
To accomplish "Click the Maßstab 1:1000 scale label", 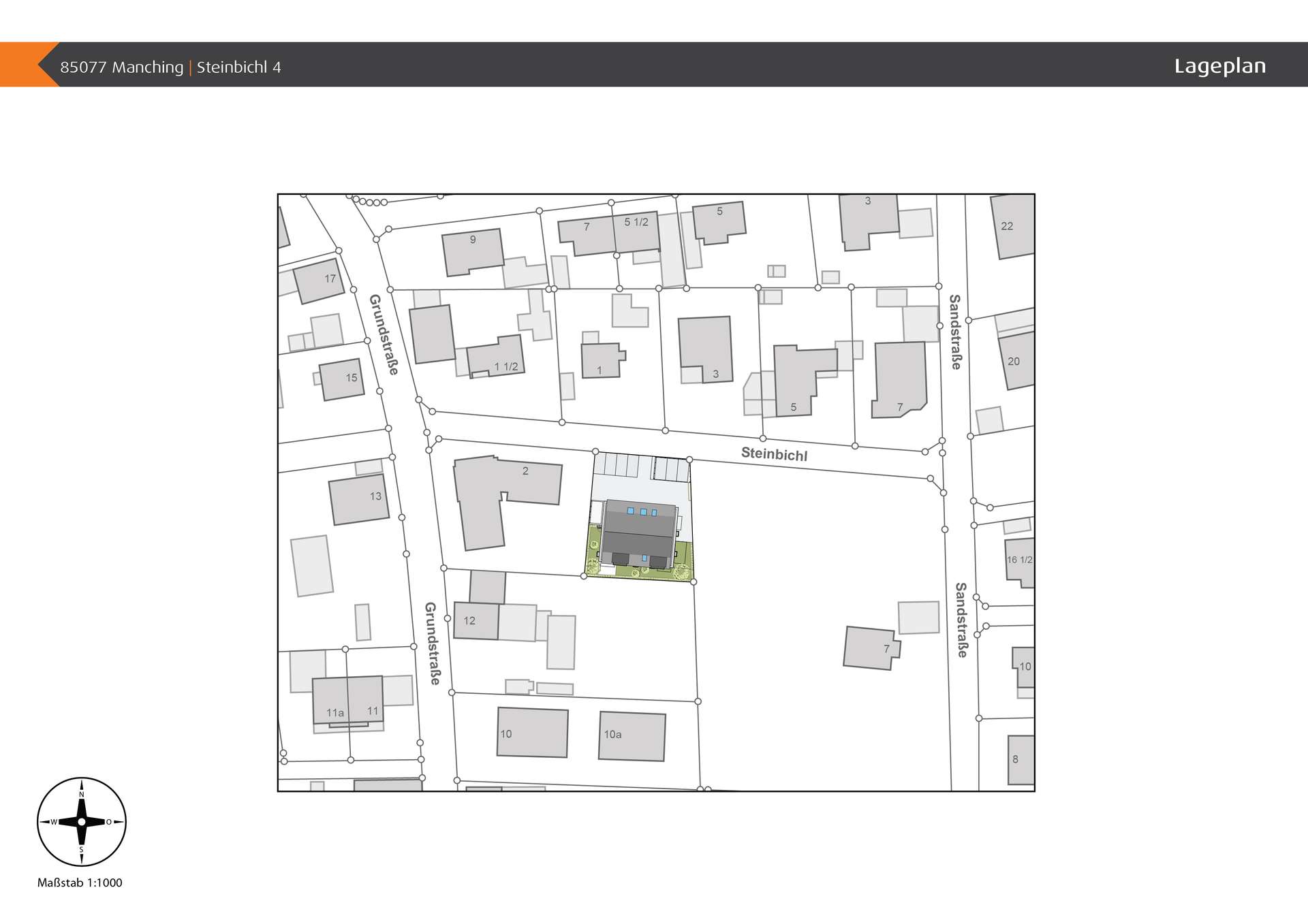I will (80, 882).
